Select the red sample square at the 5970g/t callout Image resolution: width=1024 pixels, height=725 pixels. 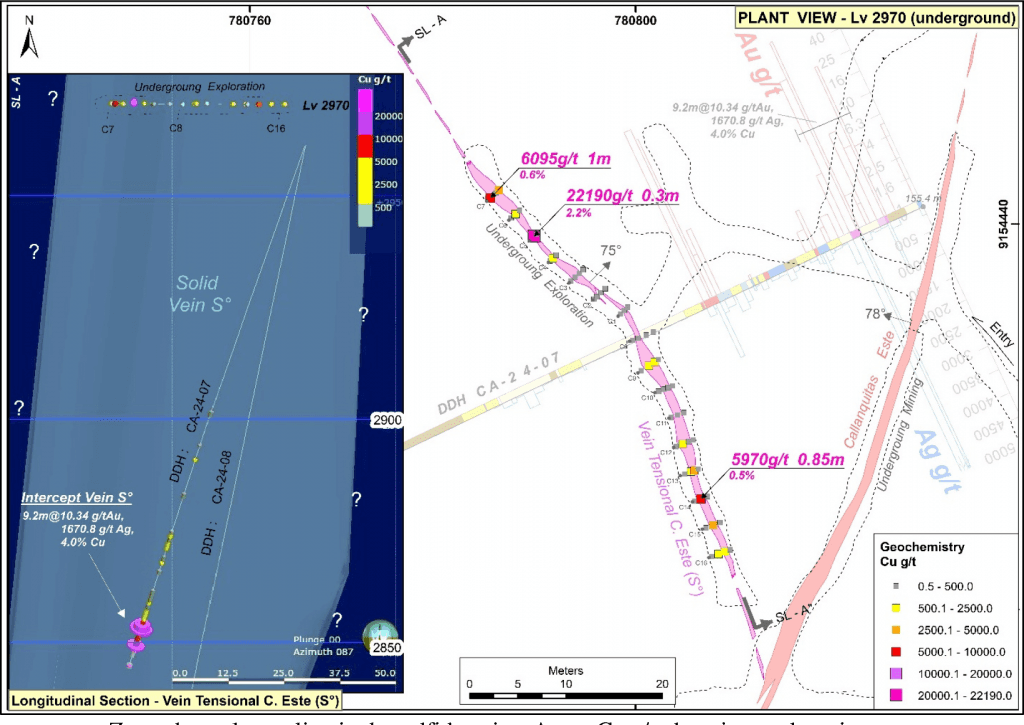tap(701, 498)
